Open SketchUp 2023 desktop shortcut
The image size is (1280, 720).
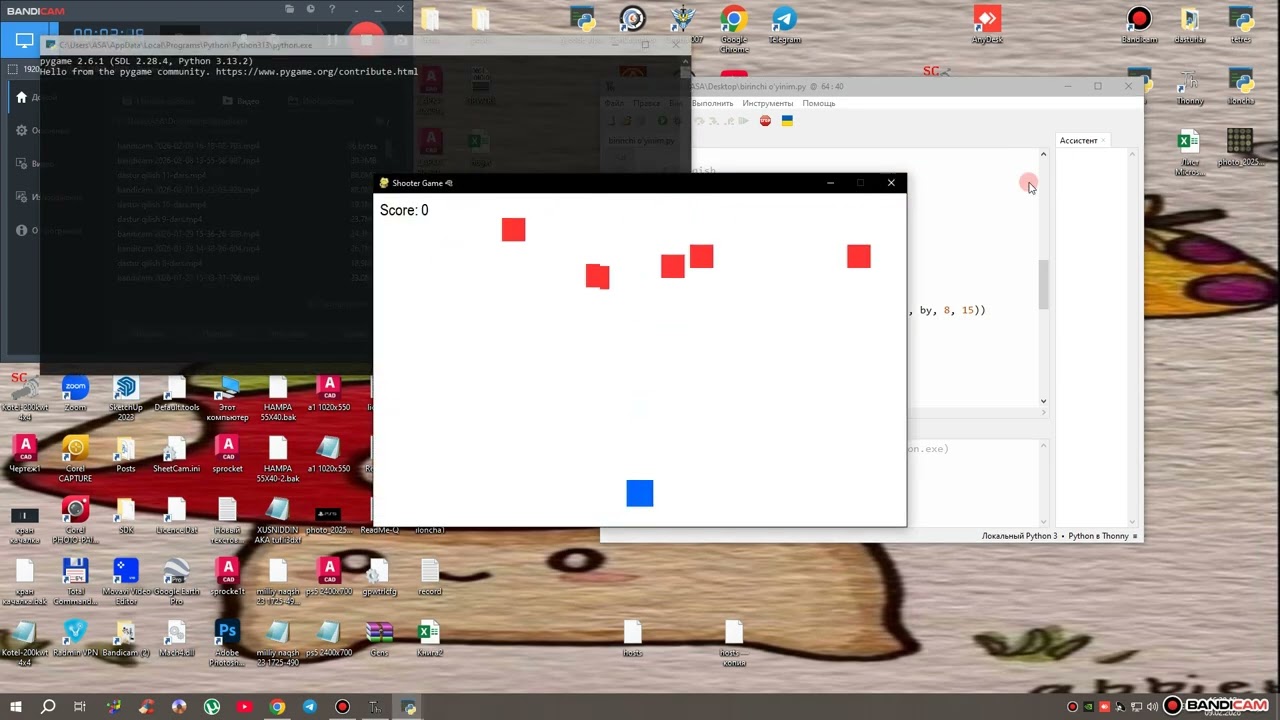click(126, 398)
